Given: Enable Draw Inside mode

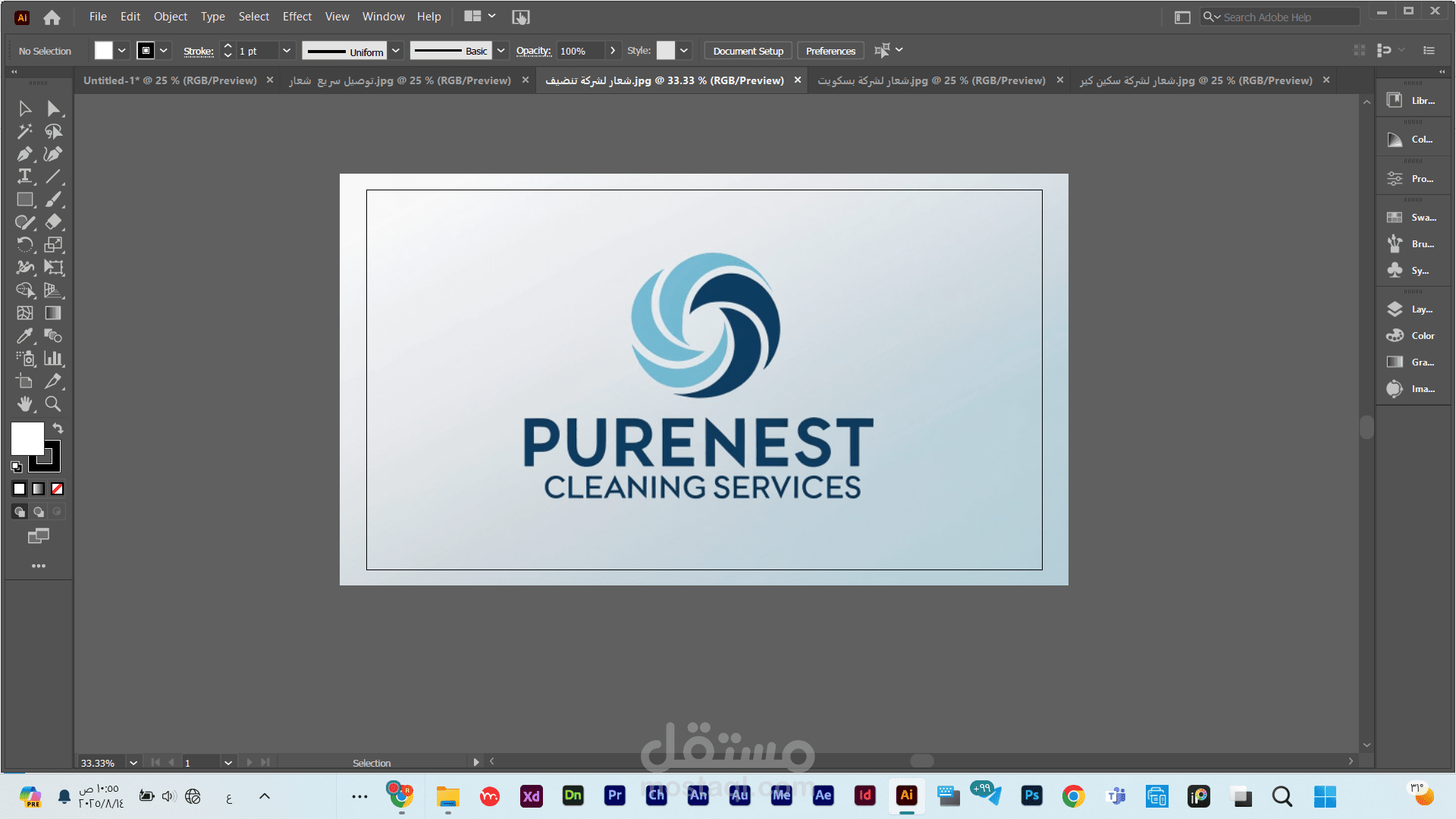Looking at the screenshot, I should 57,512.
